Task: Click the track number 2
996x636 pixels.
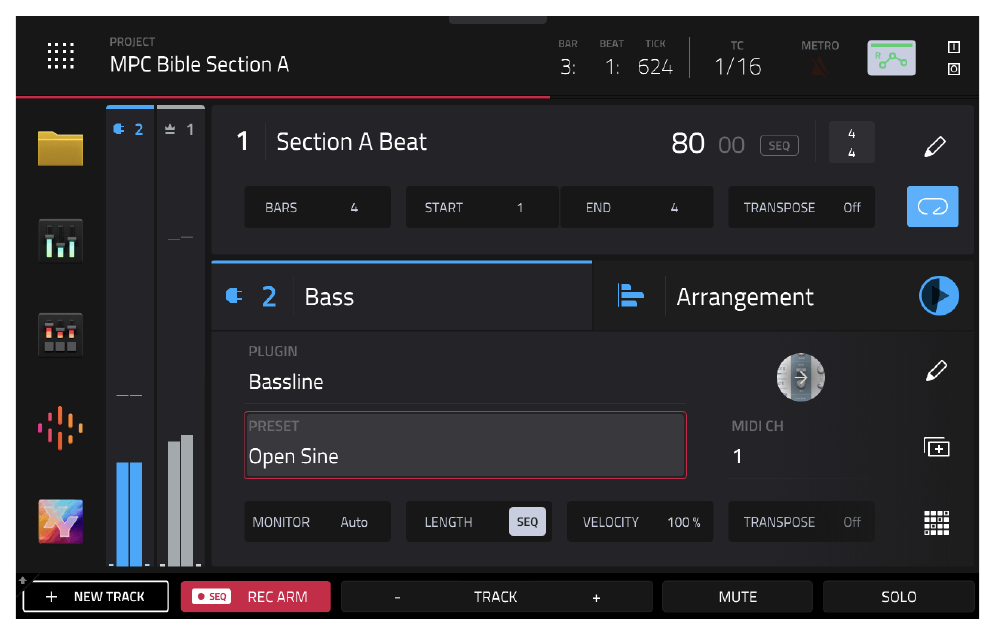Action: [x=269, y=297]
